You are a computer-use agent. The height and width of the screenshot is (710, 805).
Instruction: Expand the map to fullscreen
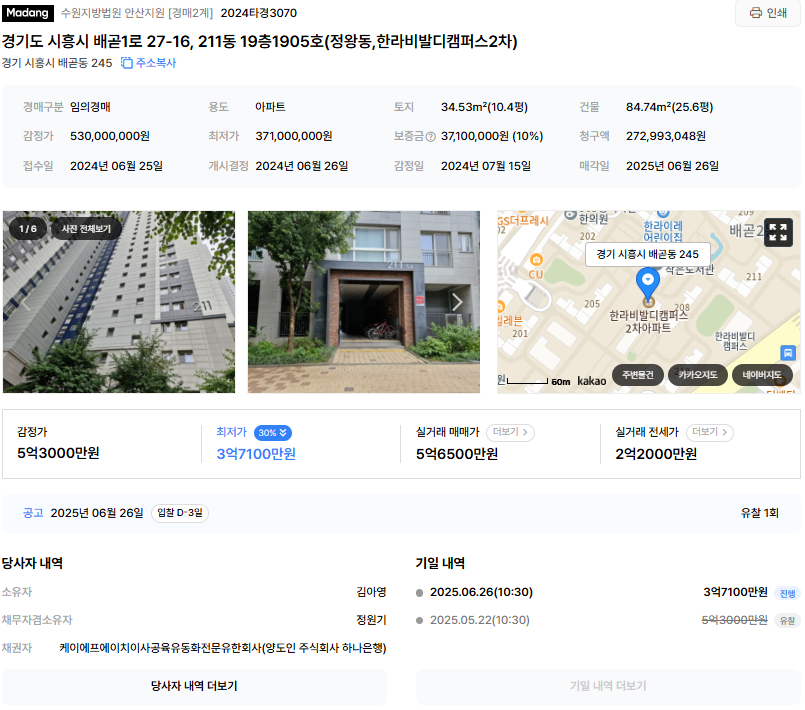point(778,233)
